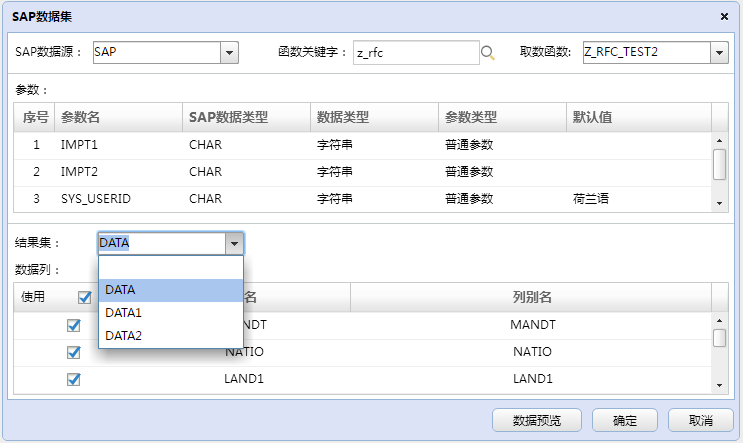The width and height of the screenshot is (743, 443).
Task: Click the 数据类型 column header
Action: click(374, 117)
